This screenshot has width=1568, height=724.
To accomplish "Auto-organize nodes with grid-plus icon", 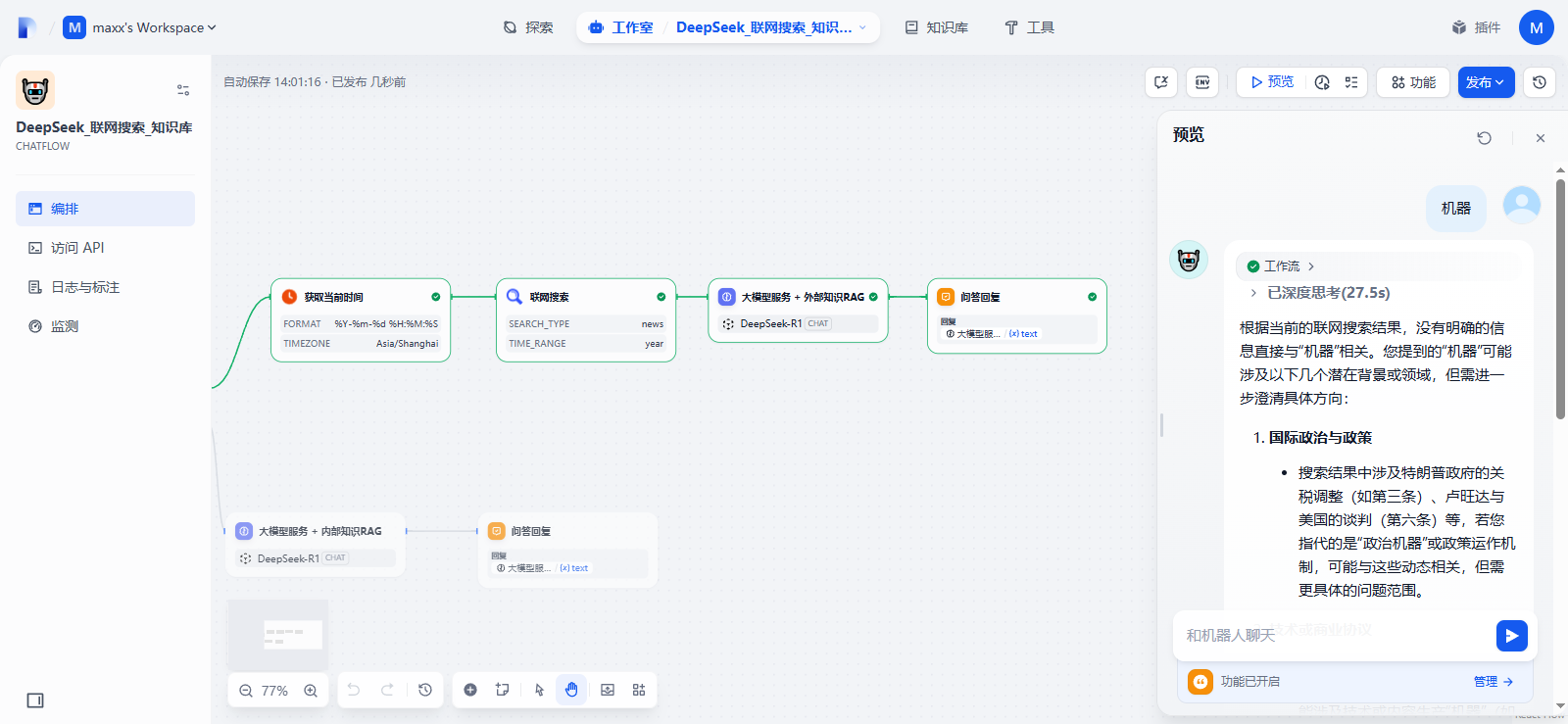I will tap(639, 690).
